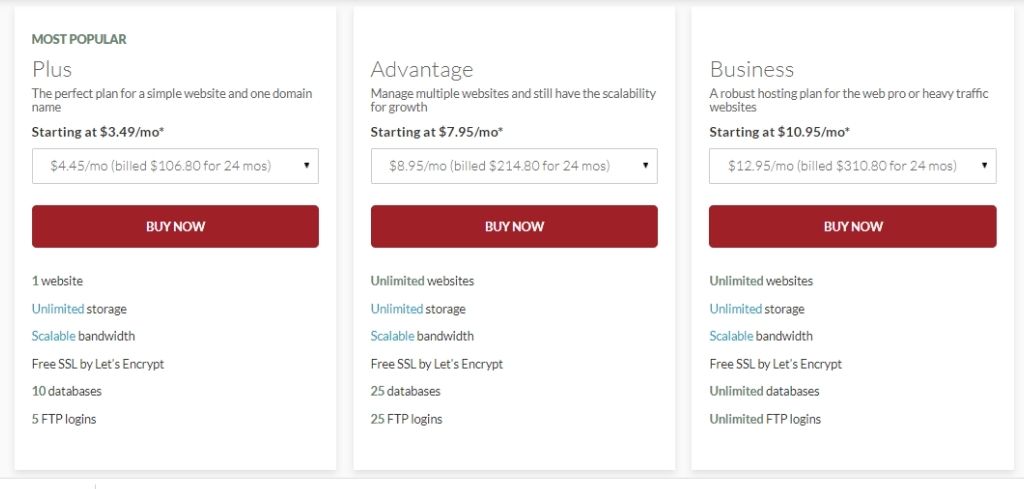Open the Business plan billing term dropdown

coord(853,166)
